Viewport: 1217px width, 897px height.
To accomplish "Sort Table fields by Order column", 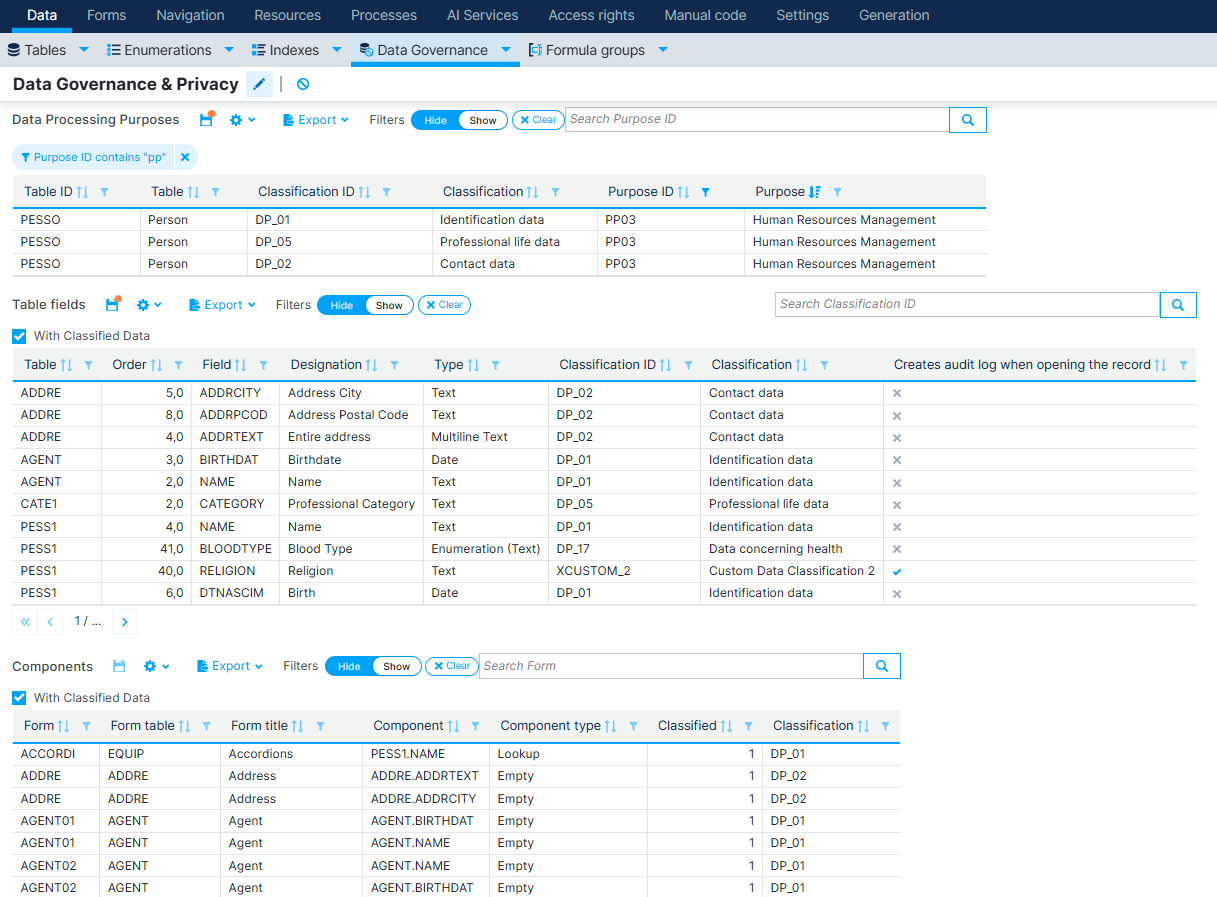I will (x=158, y=365).
